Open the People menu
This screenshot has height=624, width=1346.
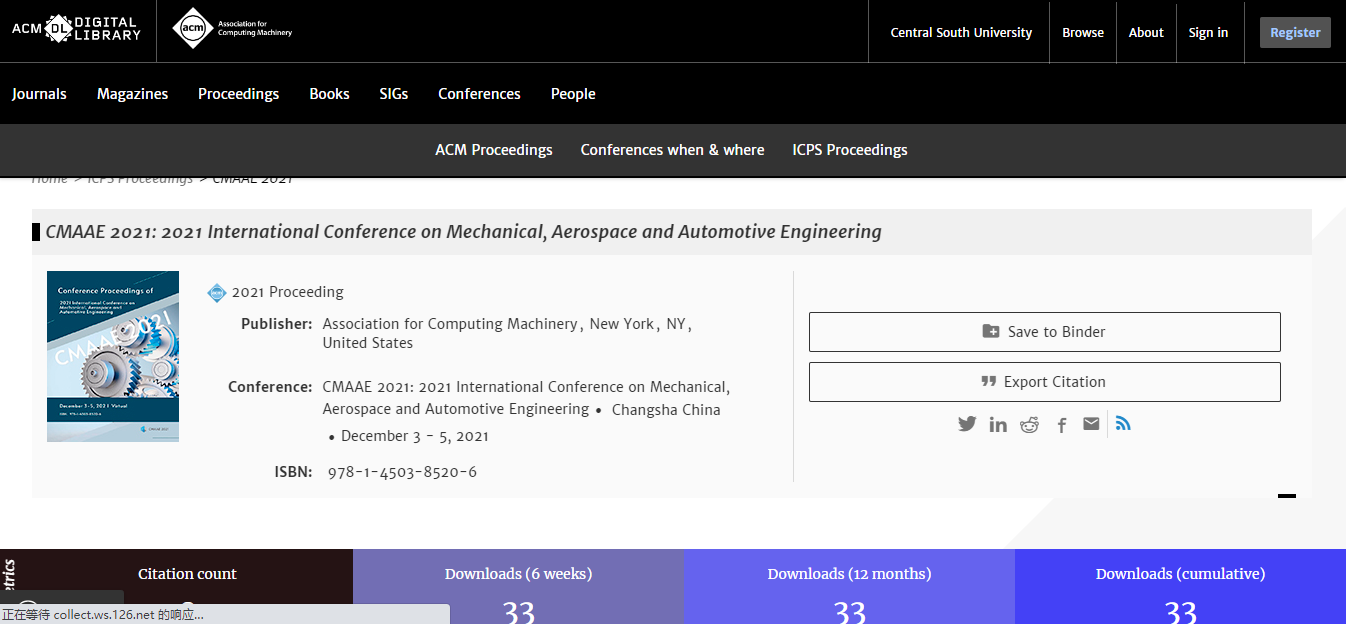pos(573,94)
